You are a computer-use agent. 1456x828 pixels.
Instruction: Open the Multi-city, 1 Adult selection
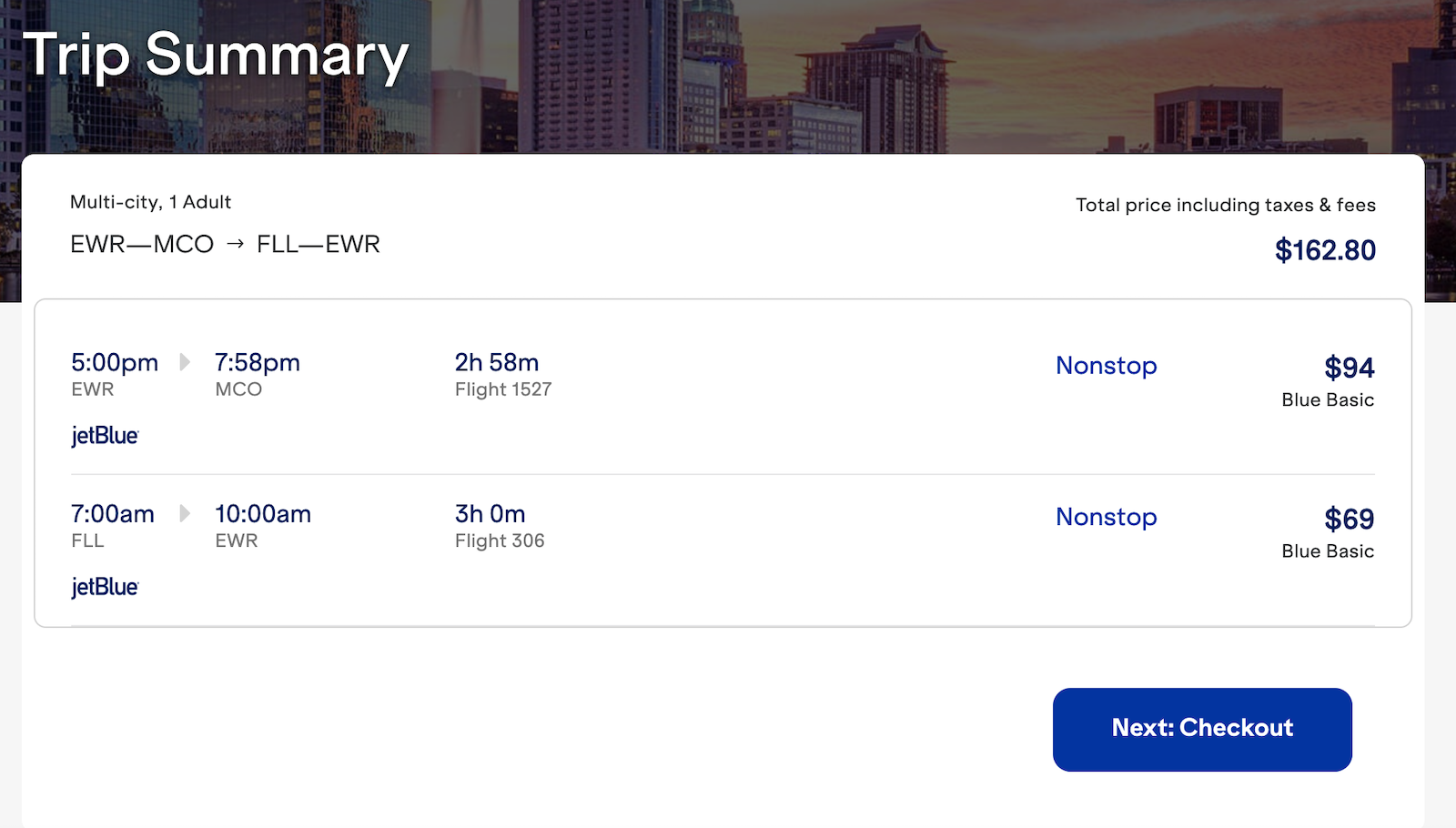tap(150, 202)
